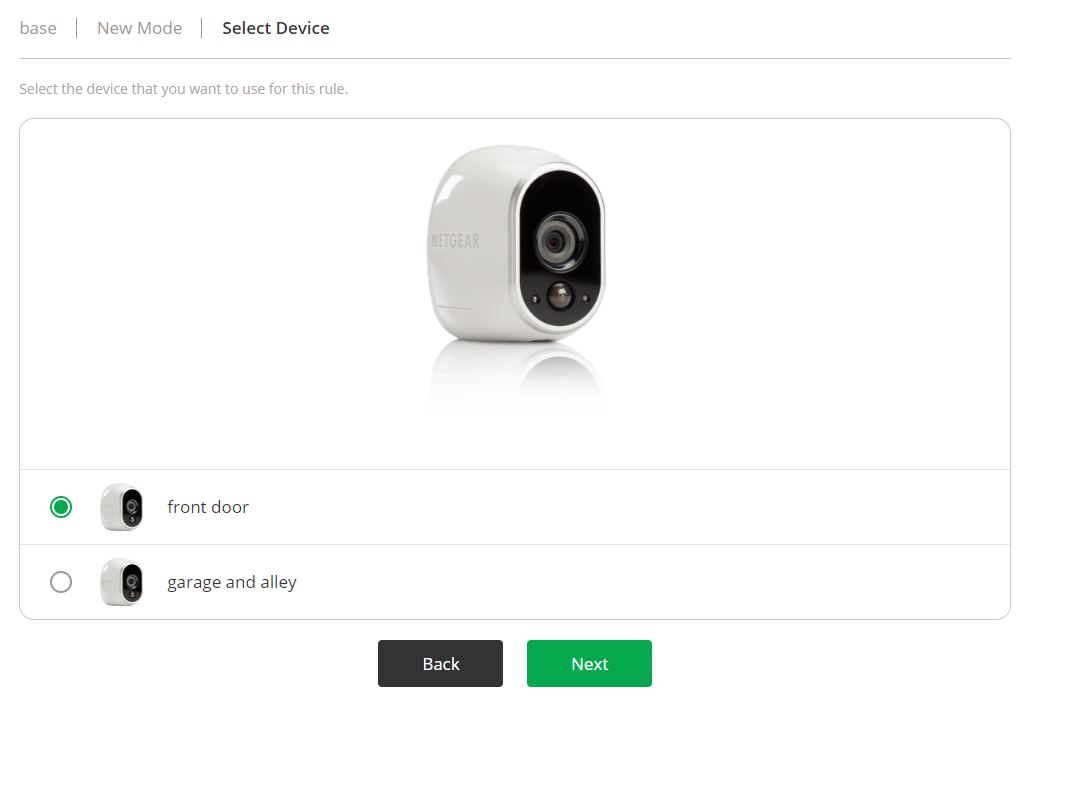
Task: Switch to the New Mode step
Action: [x=139, y=27]
